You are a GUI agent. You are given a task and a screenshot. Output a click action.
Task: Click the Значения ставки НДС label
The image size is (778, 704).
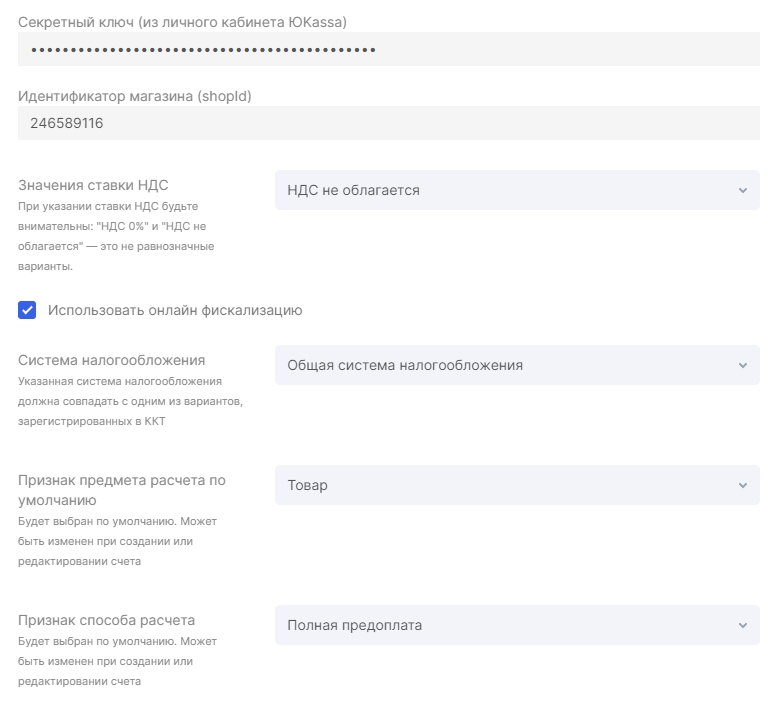pos(93,185)
